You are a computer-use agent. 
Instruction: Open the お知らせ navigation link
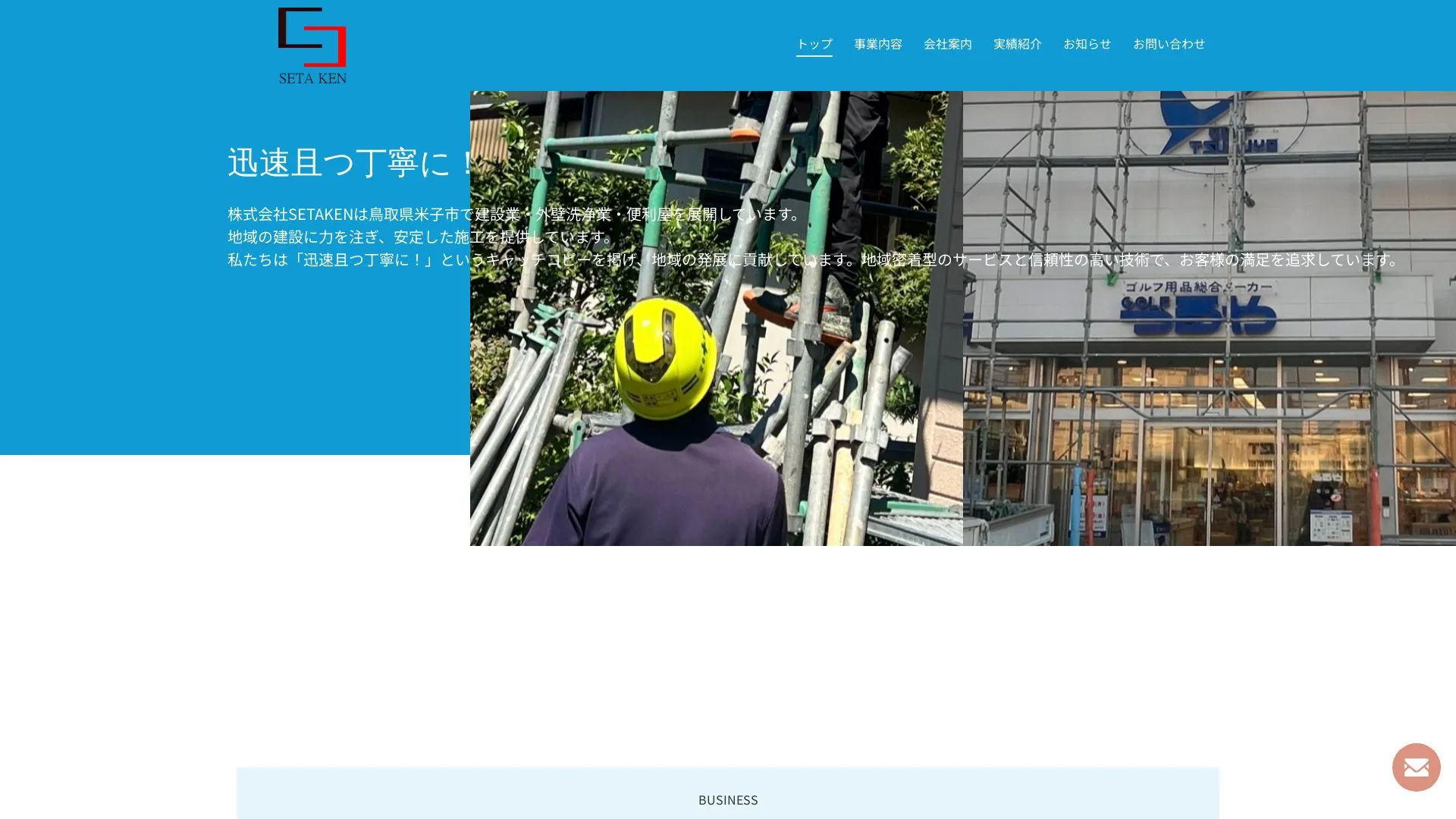click(1087, 44)
